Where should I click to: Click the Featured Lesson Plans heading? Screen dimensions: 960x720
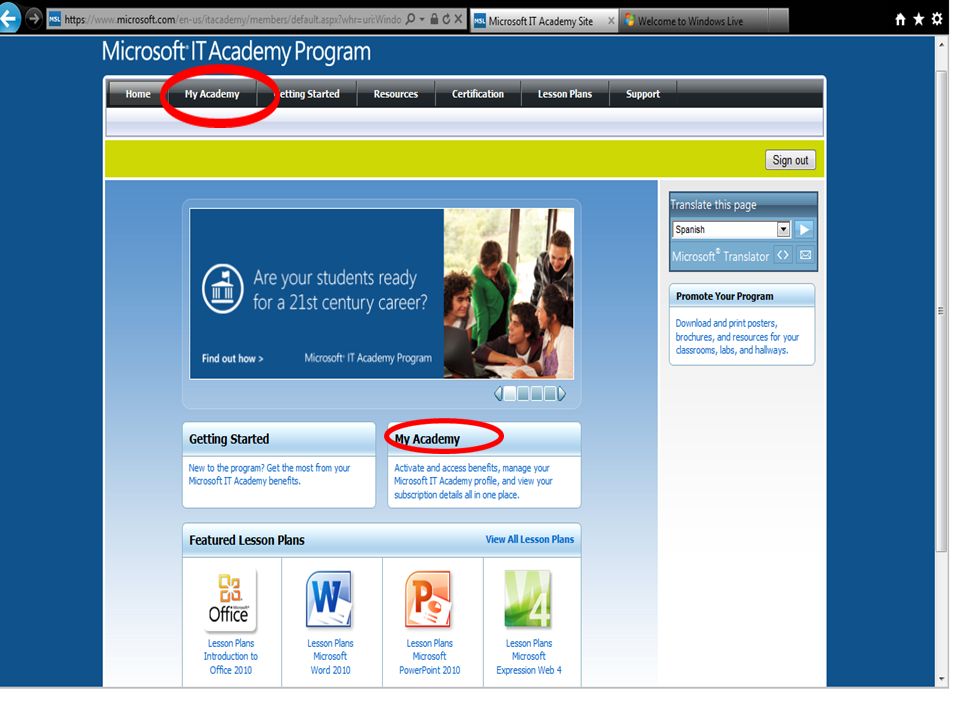click(x=247, y=540)
